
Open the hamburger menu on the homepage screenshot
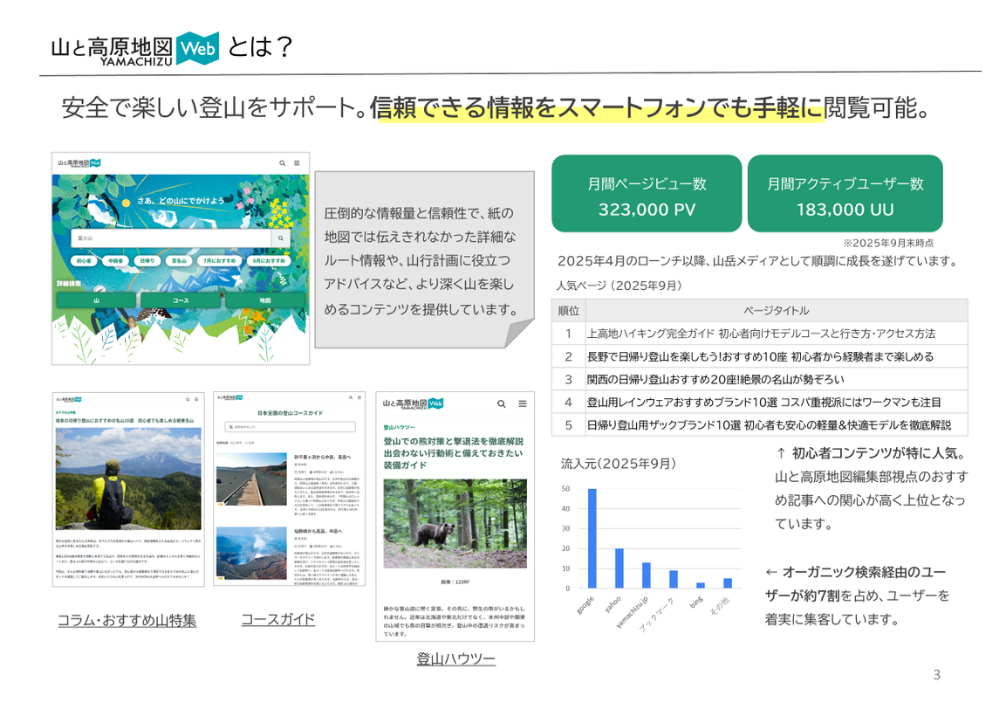(297, 163)
